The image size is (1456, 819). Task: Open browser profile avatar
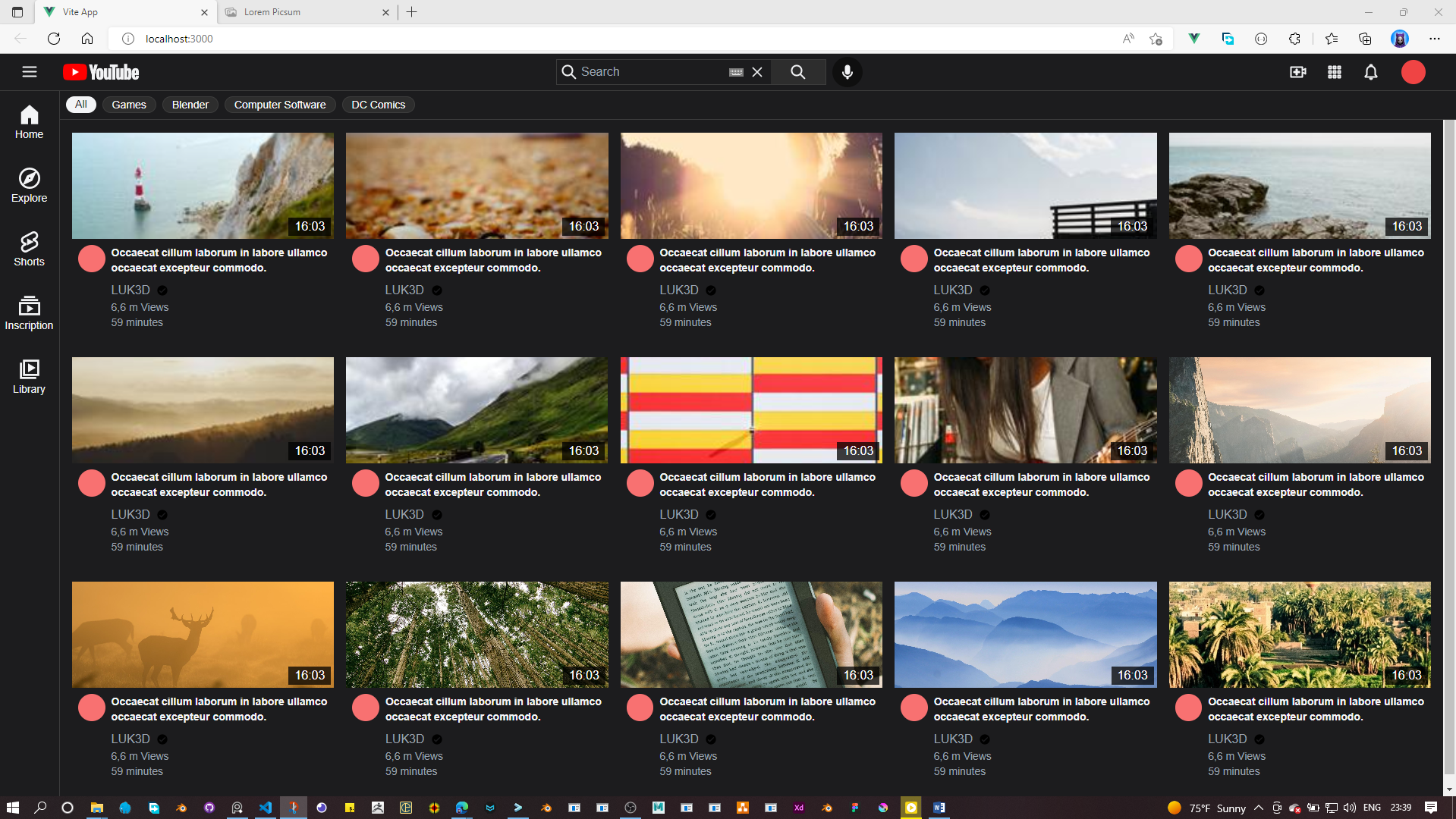(1400, 39)
